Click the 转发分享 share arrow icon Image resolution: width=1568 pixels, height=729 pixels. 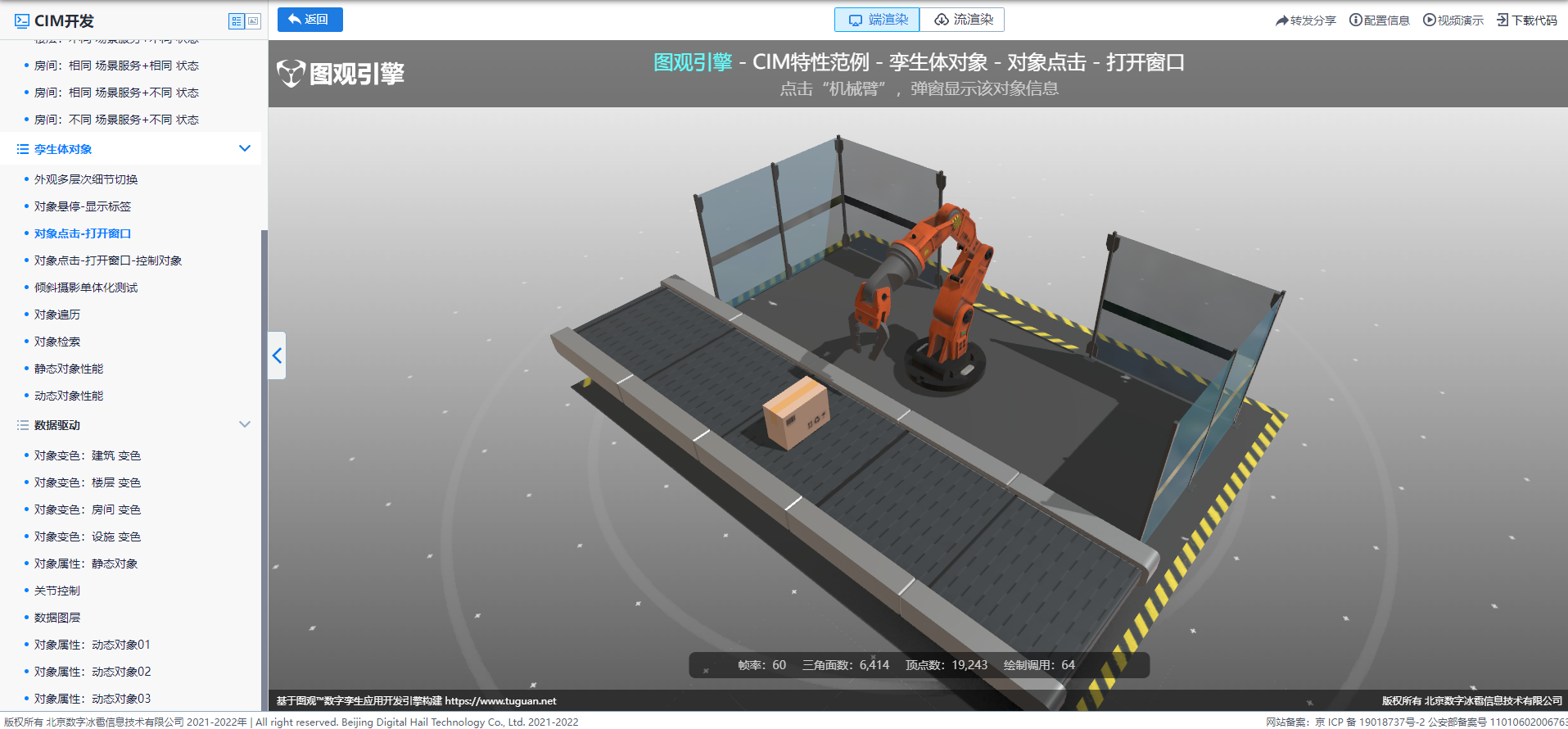pyautogui.click(x=1281, y=20)
